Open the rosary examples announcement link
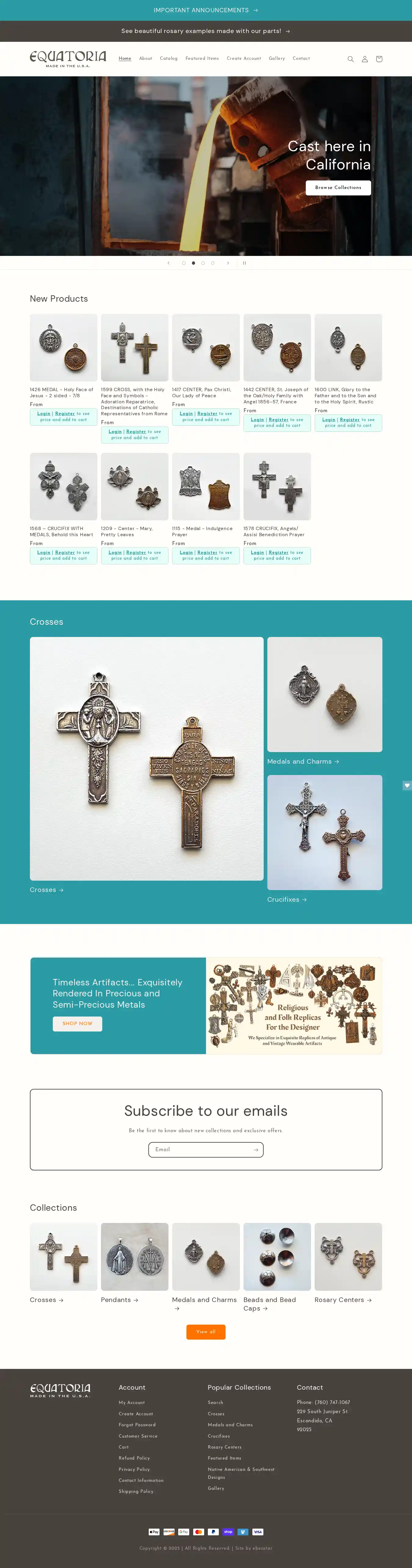Viewport: 412px width, 1568px height. 206,31
